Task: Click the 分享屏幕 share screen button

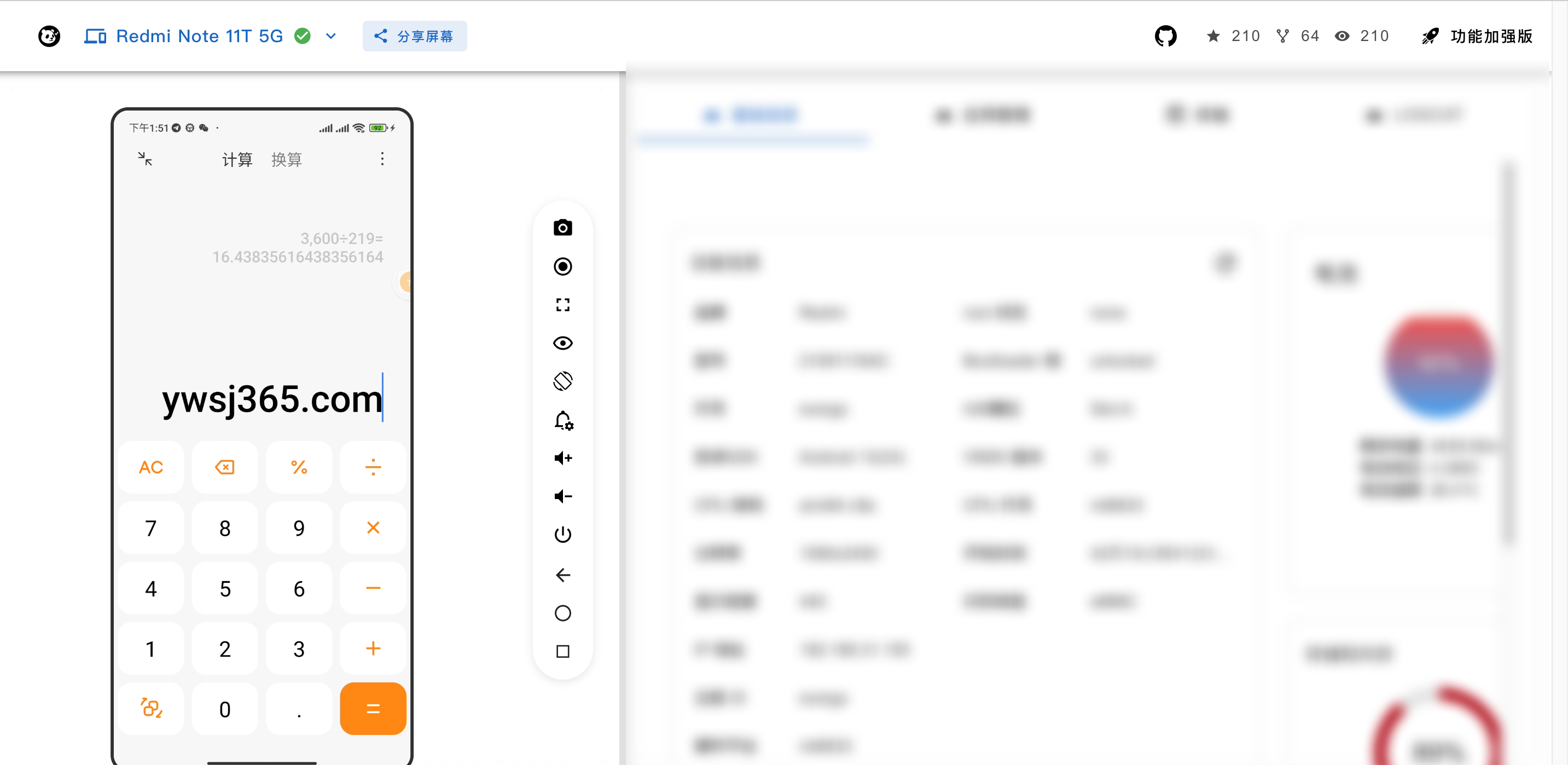Action: (415, 36)
